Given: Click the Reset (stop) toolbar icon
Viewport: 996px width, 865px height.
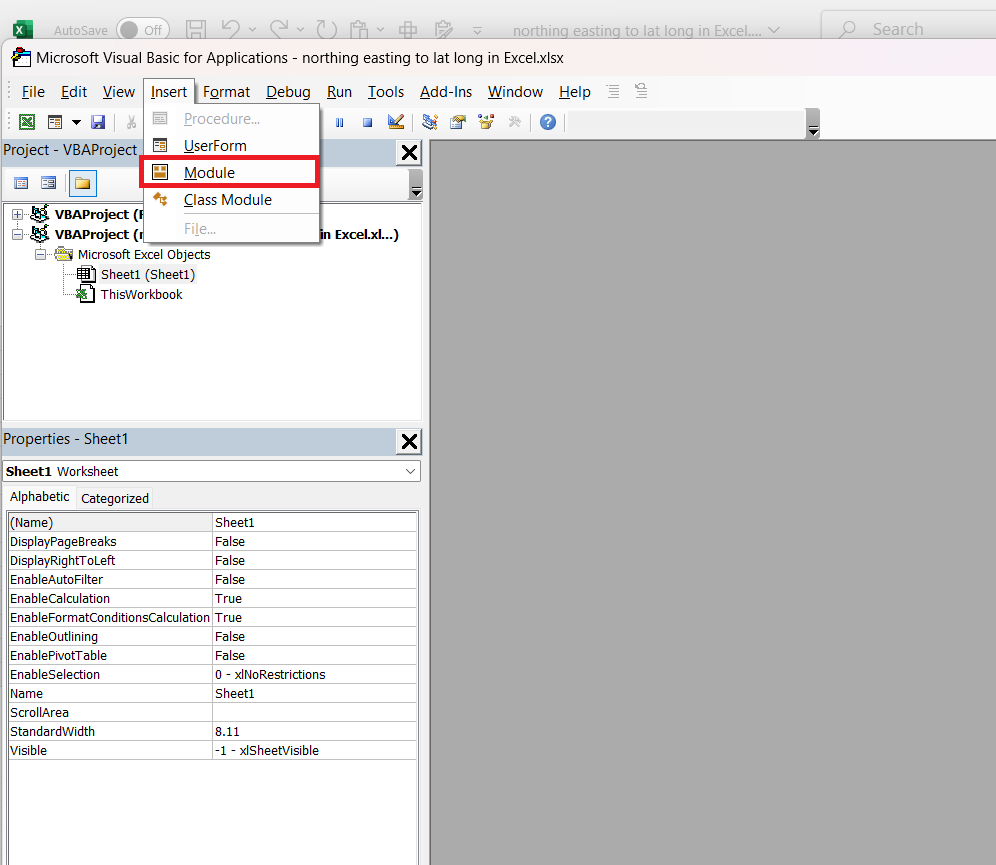Looking at the screenshot, I should pos(367,123).
